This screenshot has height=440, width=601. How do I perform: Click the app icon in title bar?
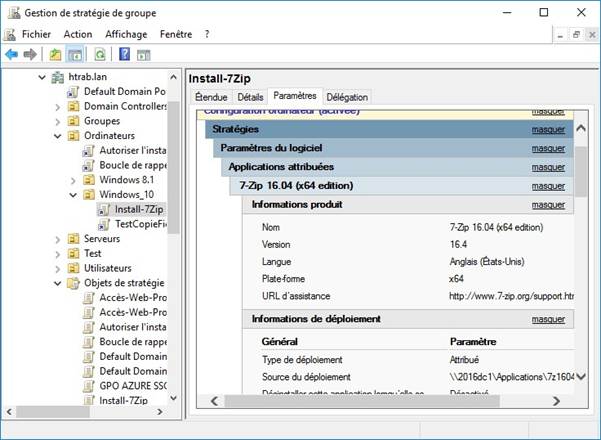click(14, 13)
